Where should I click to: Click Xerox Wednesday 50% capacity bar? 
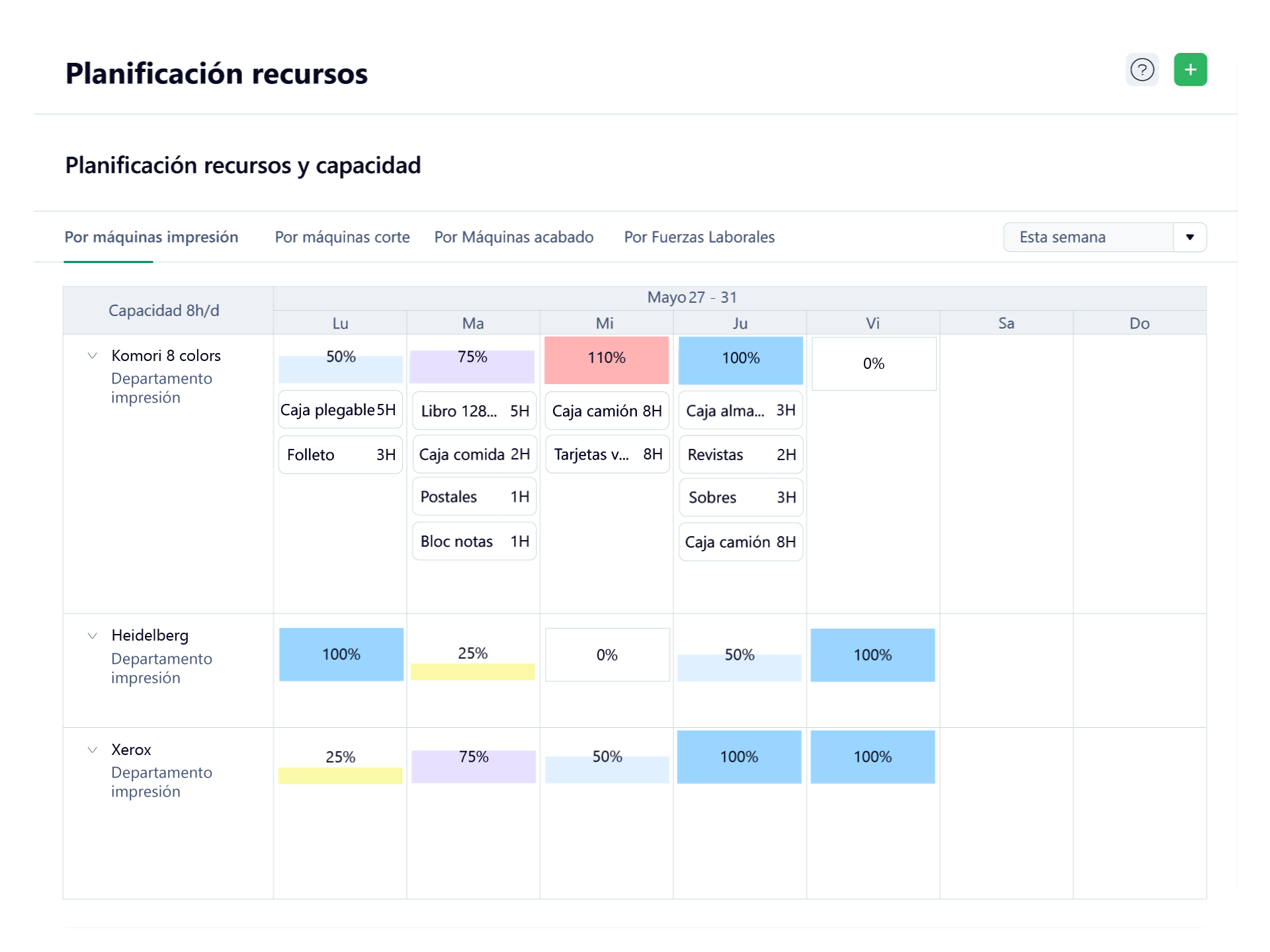[607, 770]
